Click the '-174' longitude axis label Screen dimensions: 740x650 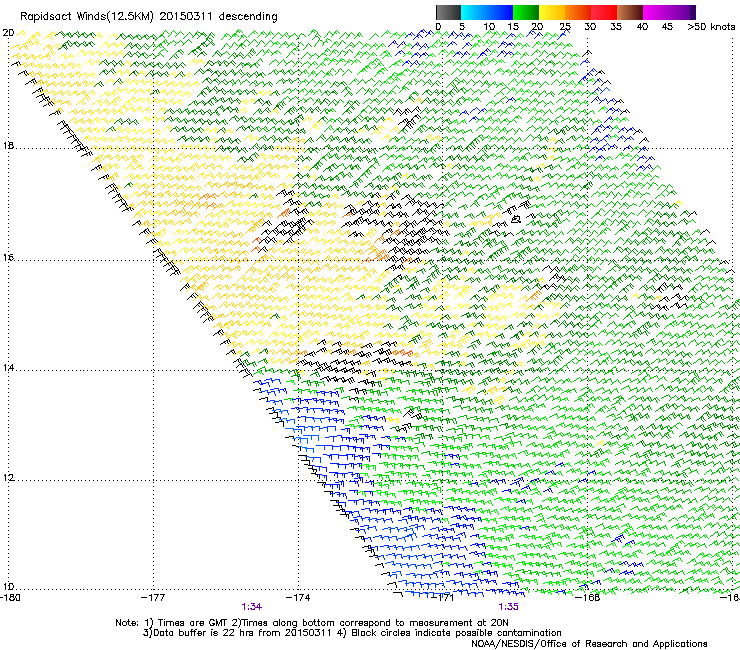coord(298,598)
